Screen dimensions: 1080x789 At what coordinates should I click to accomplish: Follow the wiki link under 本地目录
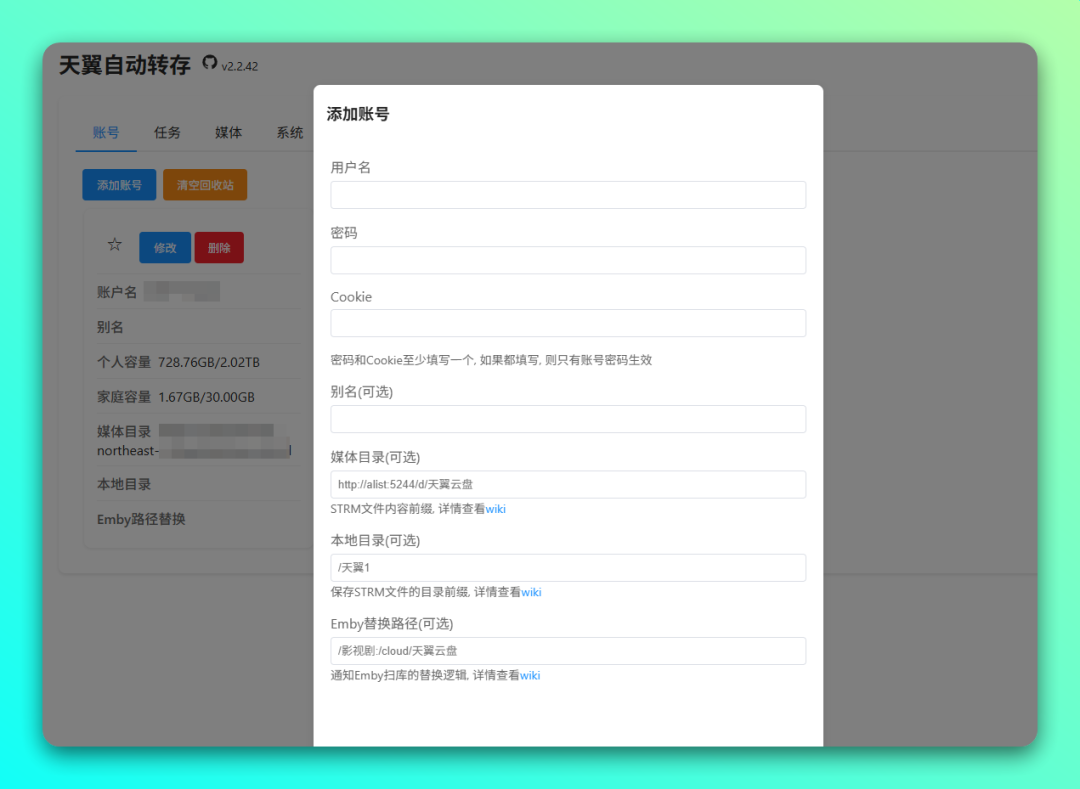[531, 592]
